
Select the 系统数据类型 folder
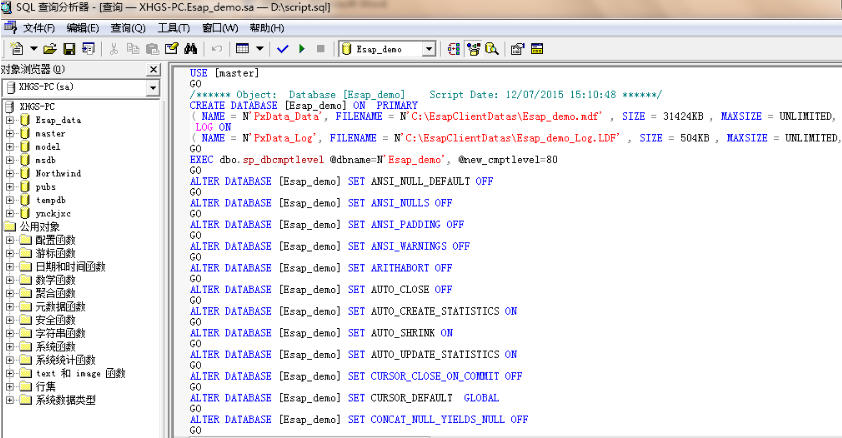tap(65, 400)
